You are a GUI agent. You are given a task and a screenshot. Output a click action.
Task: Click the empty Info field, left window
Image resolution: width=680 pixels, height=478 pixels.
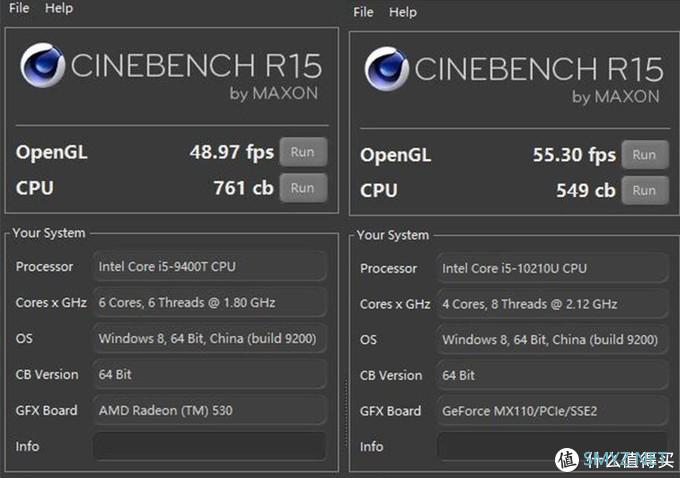coord(209,446)
